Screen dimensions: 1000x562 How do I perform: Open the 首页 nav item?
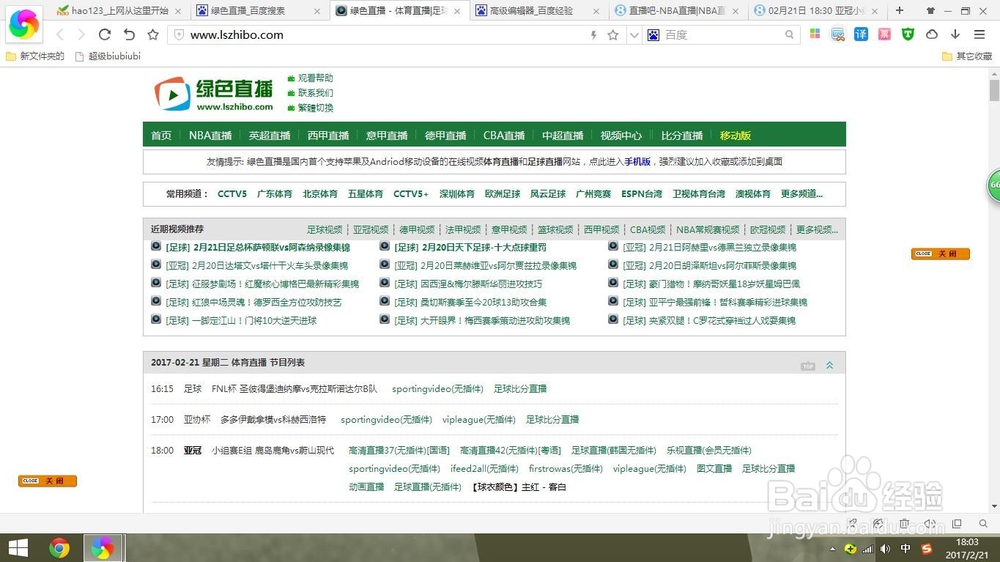pyautogui.click(x=161, y=135)
